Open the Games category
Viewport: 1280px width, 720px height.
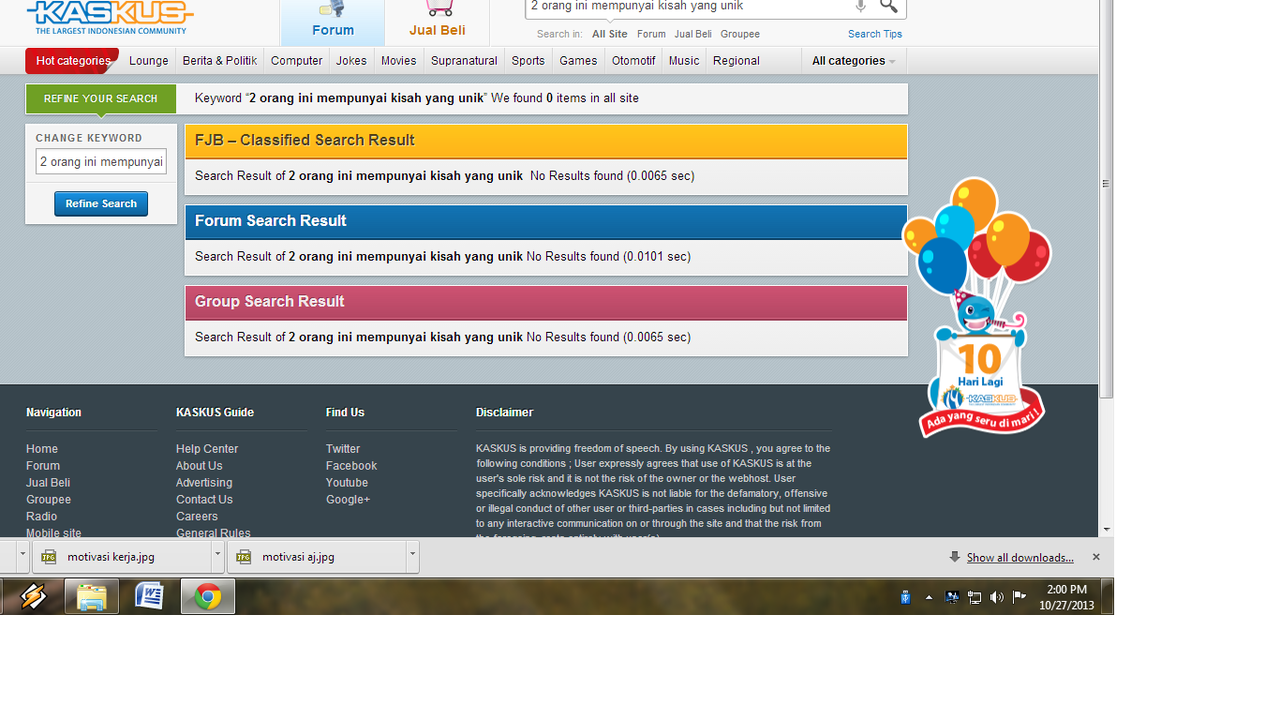tap(578, 61)
